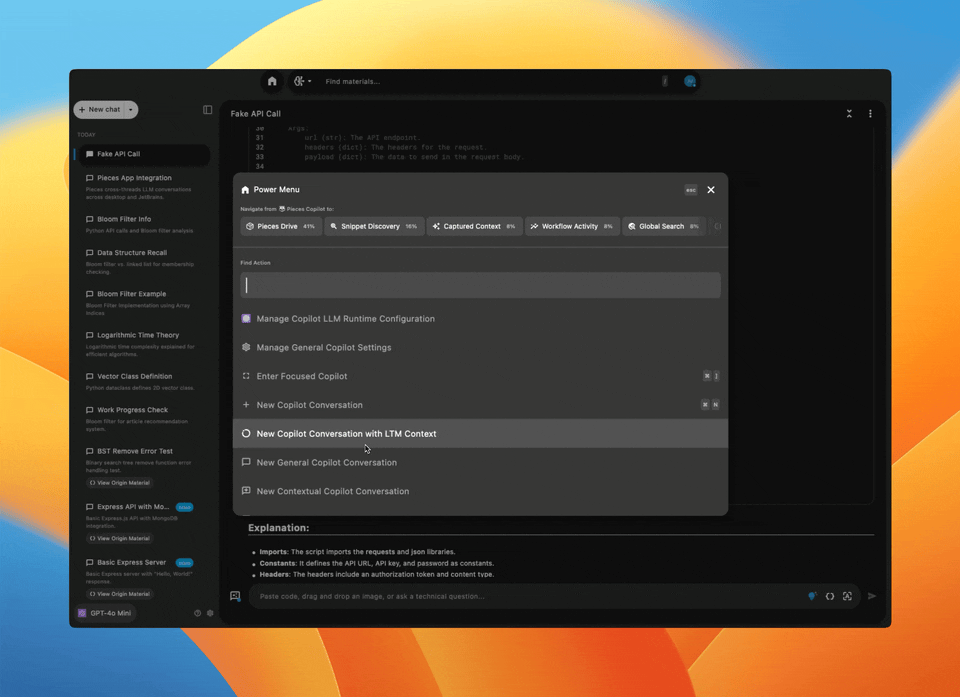Click the send message arrow
960x697 pixels.
tap(872, 597)
